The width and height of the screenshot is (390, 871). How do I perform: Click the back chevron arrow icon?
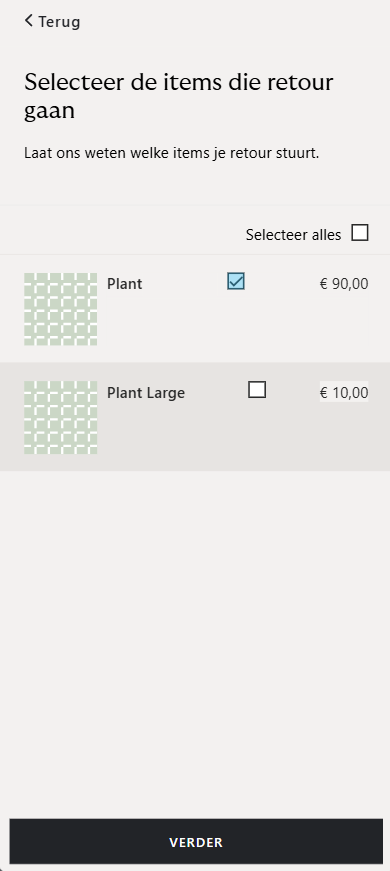[29, 21]
